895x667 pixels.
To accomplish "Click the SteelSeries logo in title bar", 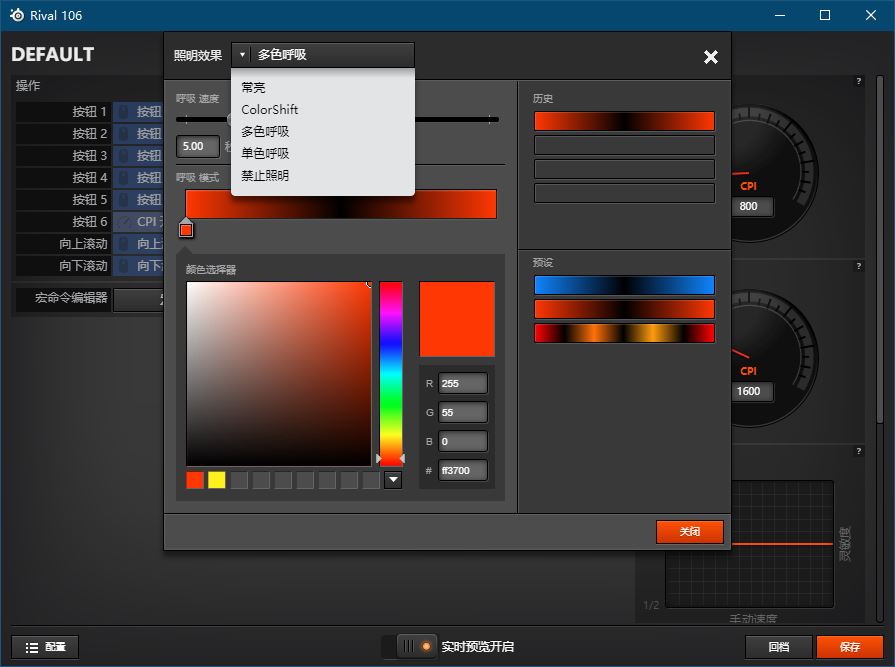I will [x=16, y=15].
